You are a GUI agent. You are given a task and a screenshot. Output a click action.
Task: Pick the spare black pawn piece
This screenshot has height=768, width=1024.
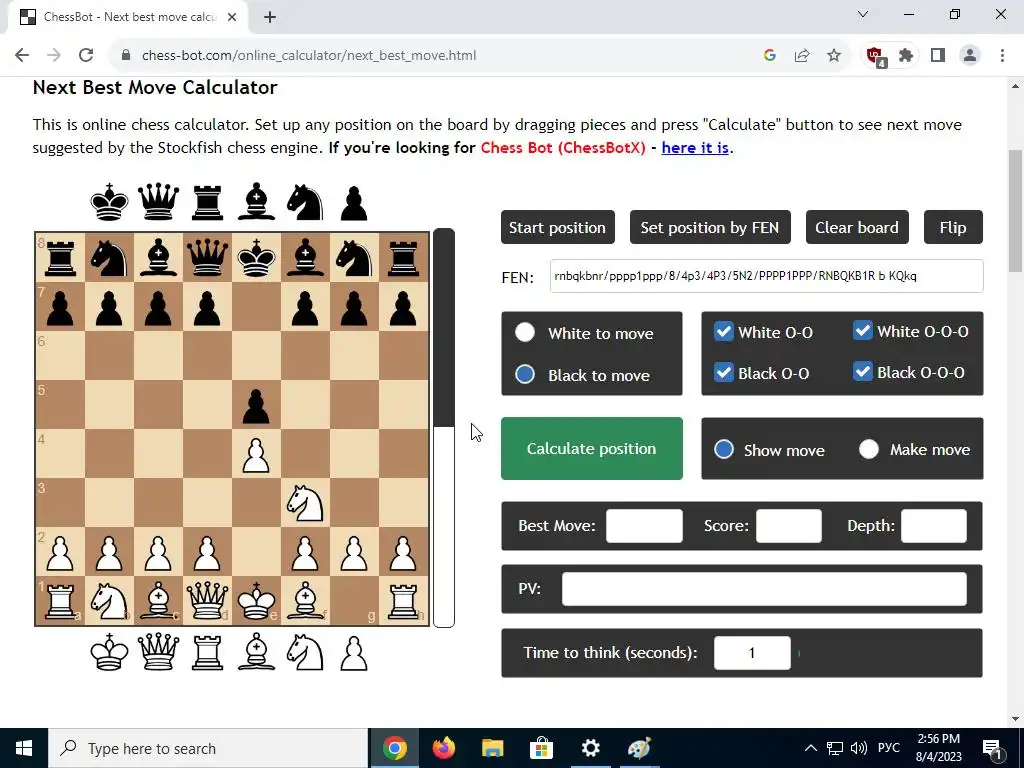click(x=354, y=204)
